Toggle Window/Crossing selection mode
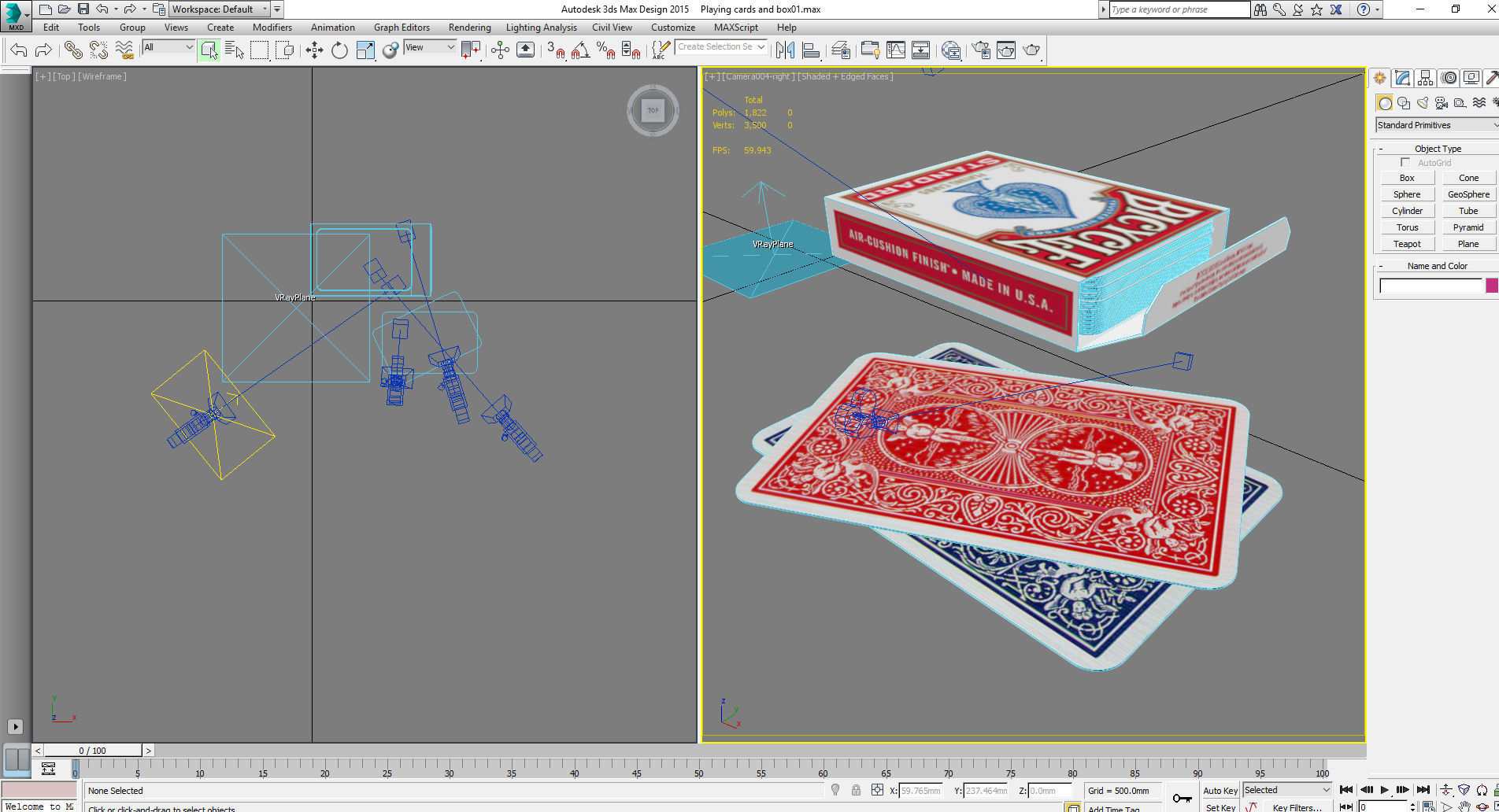This screenshot has width=1499, height=812. coord(284,50)
